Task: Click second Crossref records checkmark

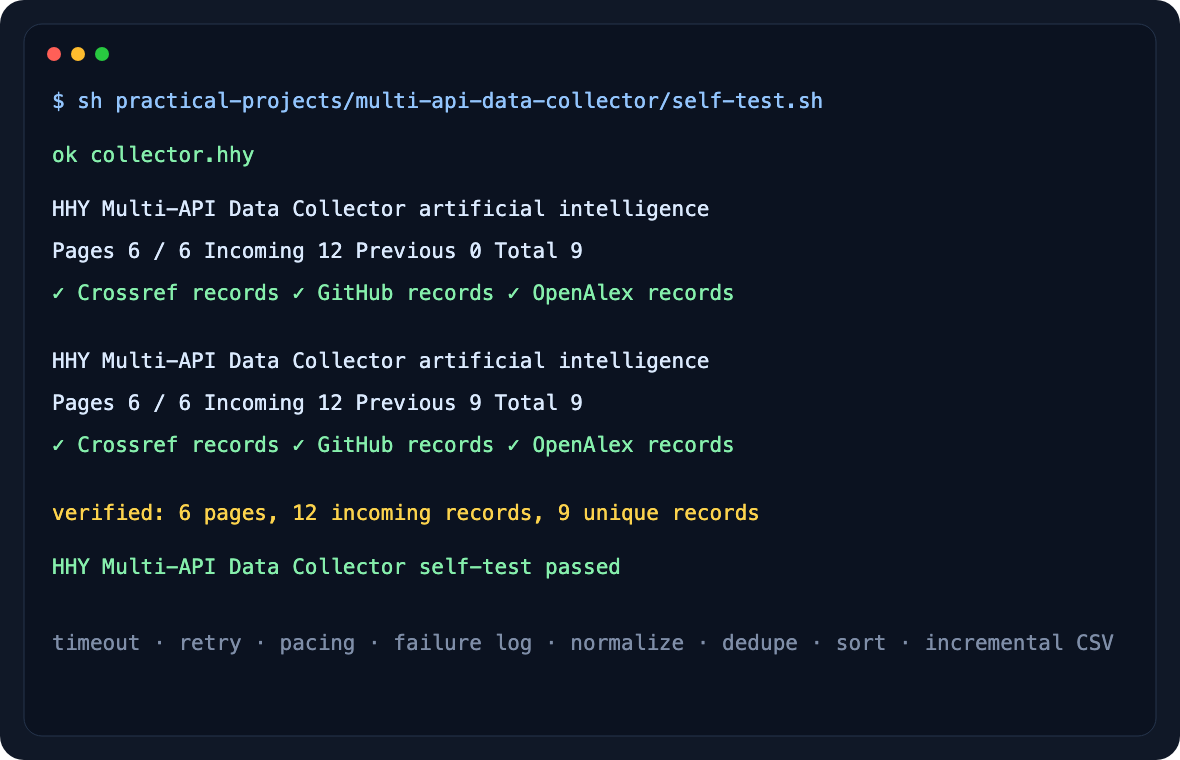Action: (x=58, y=445)
